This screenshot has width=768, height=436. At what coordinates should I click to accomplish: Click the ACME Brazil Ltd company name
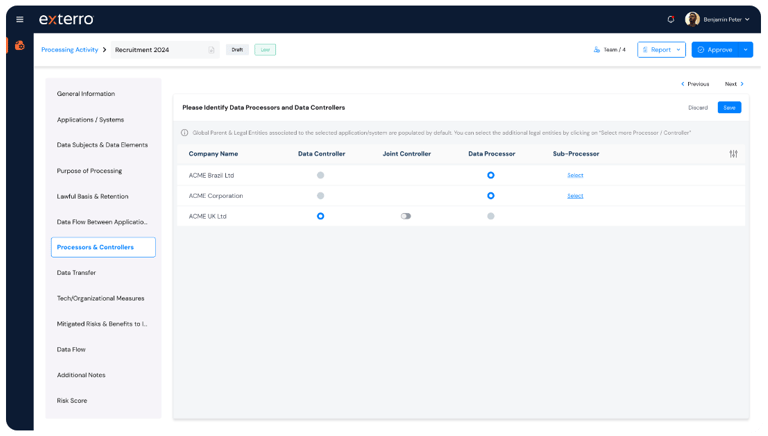pyautogui.click(x=211, y=175)
